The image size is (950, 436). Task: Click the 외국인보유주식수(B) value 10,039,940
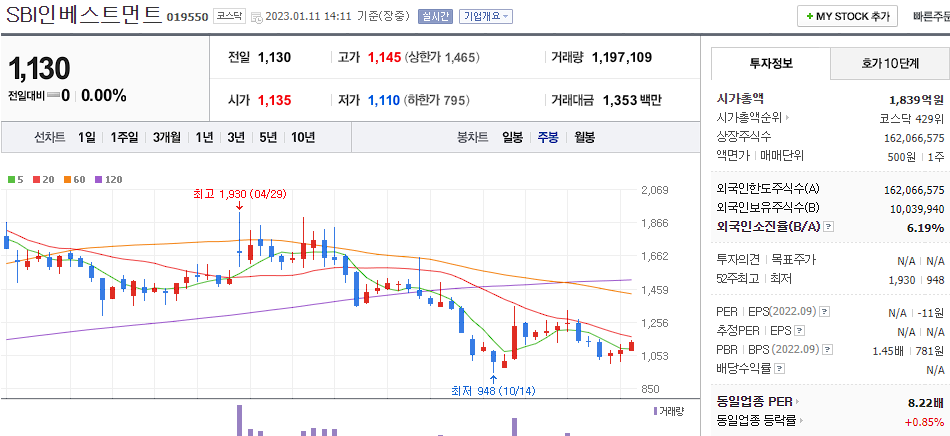pyautogui.click(x=918, y=208)
